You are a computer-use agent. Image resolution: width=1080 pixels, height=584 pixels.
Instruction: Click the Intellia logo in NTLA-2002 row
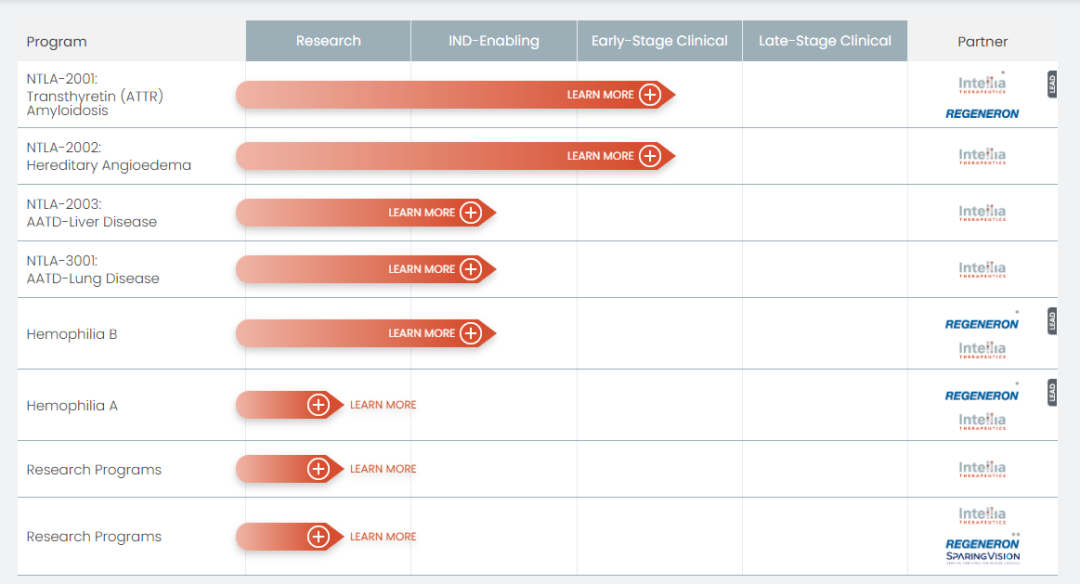[982, 156]
